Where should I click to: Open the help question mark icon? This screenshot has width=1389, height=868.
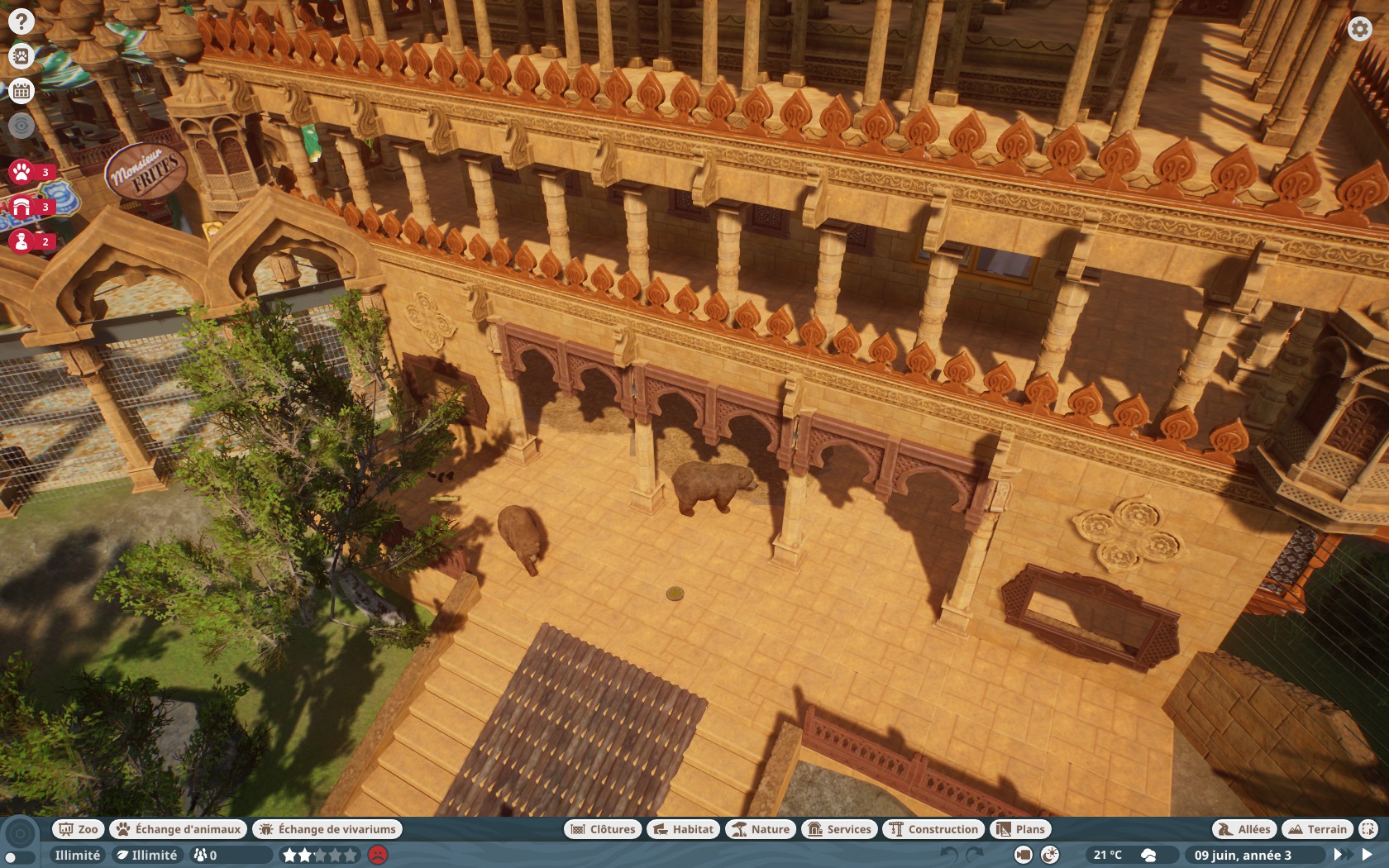coord(21,21)
